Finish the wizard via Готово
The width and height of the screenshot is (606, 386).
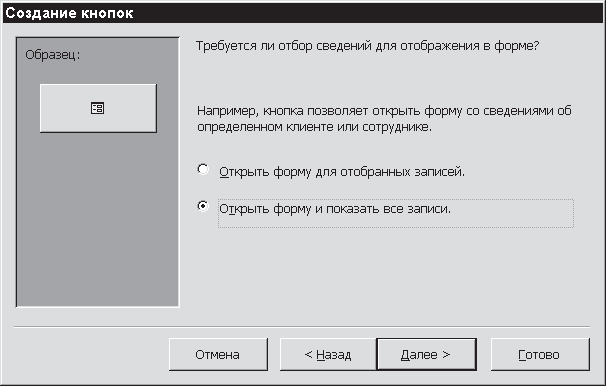pos(540,354)
